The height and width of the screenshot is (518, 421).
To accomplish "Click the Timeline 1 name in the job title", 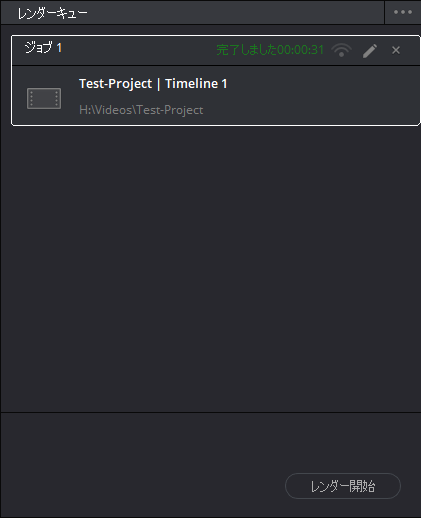I will pos(196,84).
